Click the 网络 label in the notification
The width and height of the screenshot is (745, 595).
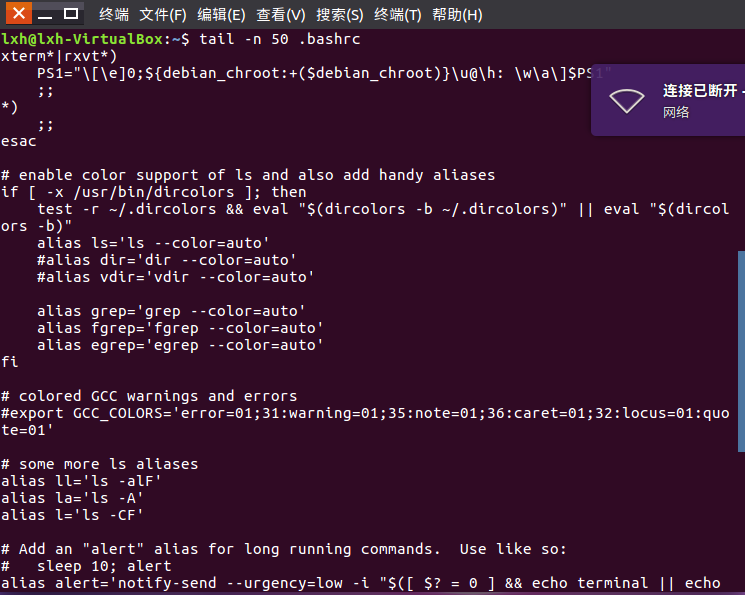tap(676, 112)
